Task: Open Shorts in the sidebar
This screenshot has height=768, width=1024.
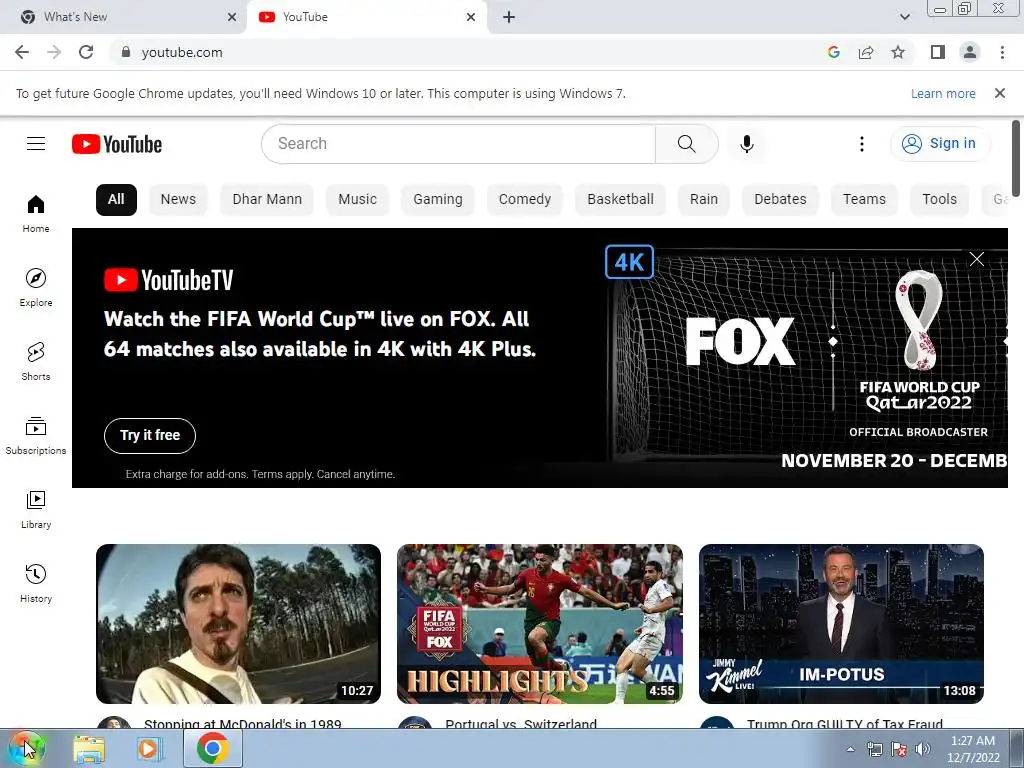Action: click(x=36, y=361)
